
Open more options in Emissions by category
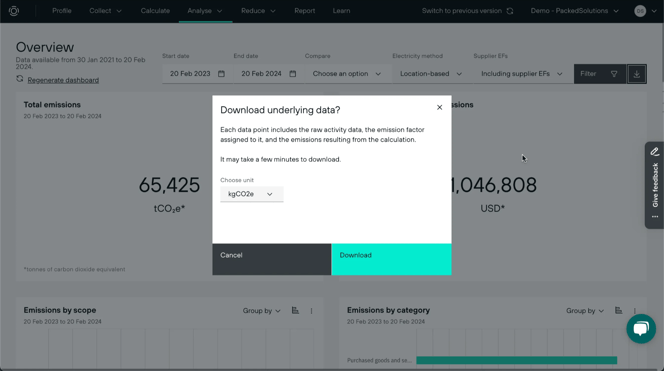(x=635, y=311)
